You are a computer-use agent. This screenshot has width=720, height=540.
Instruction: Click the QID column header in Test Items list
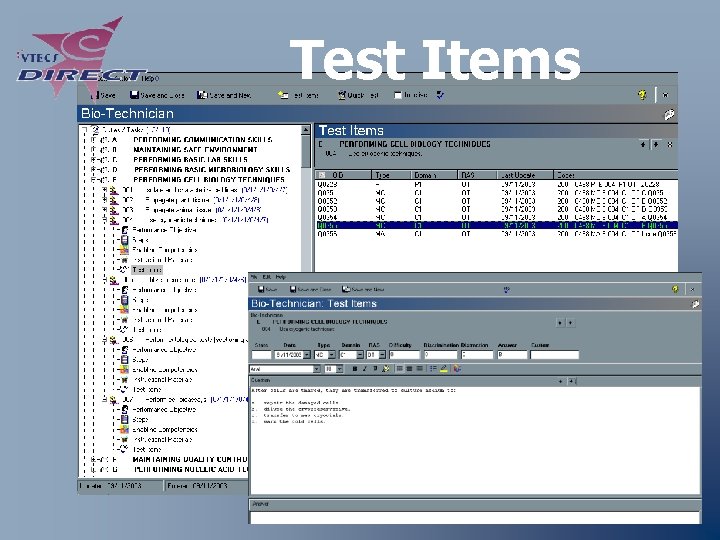343,175
